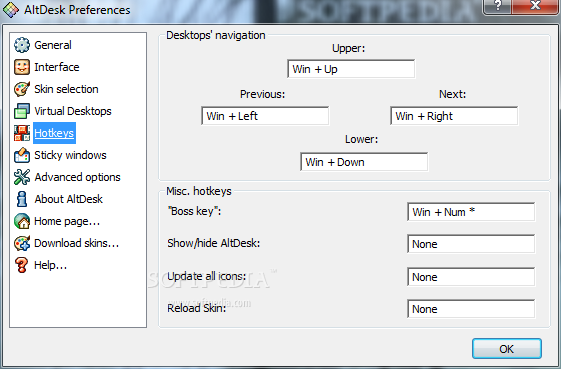This screenshot has width=561, height=369.
Task: Click the Show/hide AltDesk: label
Action: coord(214,243)
